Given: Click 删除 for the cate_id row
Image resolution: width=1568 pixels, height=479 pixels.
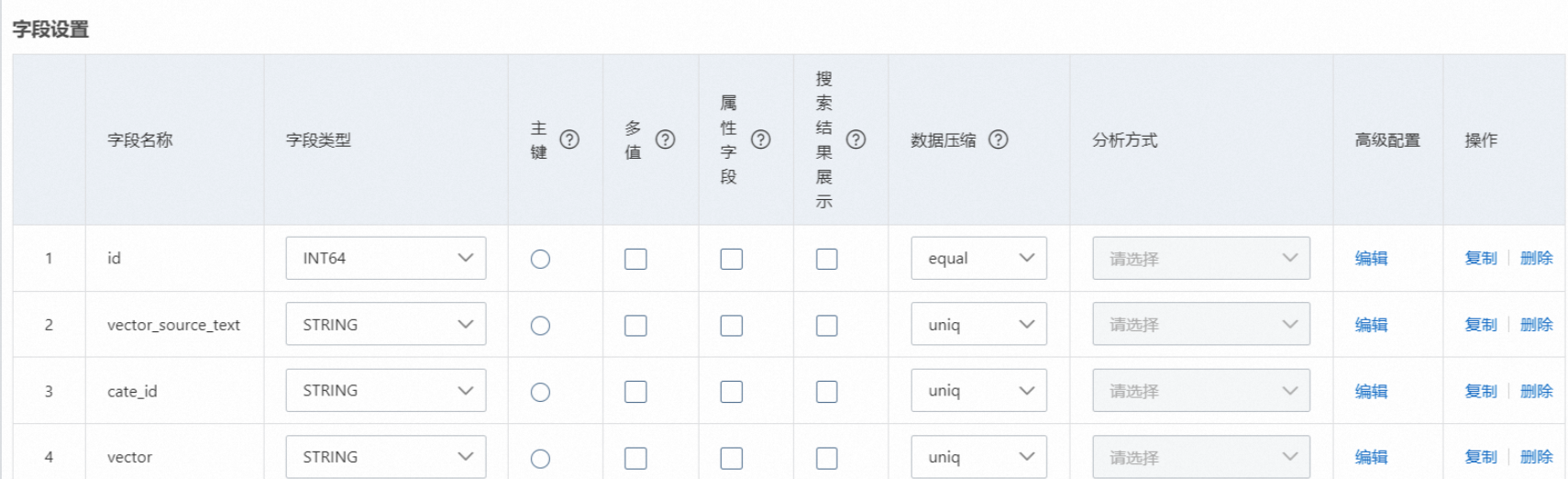Looking at the screenshot, I should point(1536,391).
